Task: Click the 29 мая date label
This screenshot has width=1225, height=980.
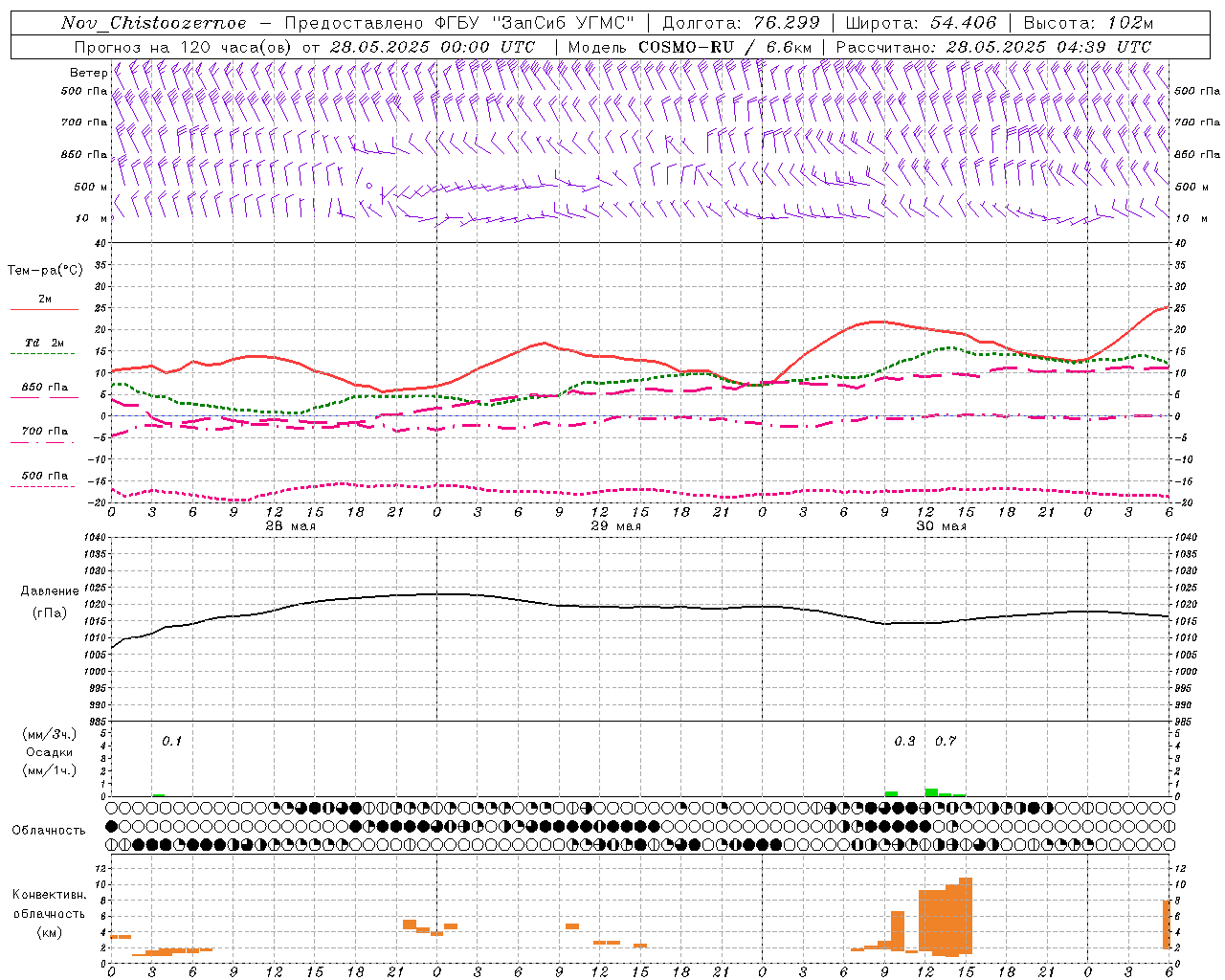Action: point(616,526)
